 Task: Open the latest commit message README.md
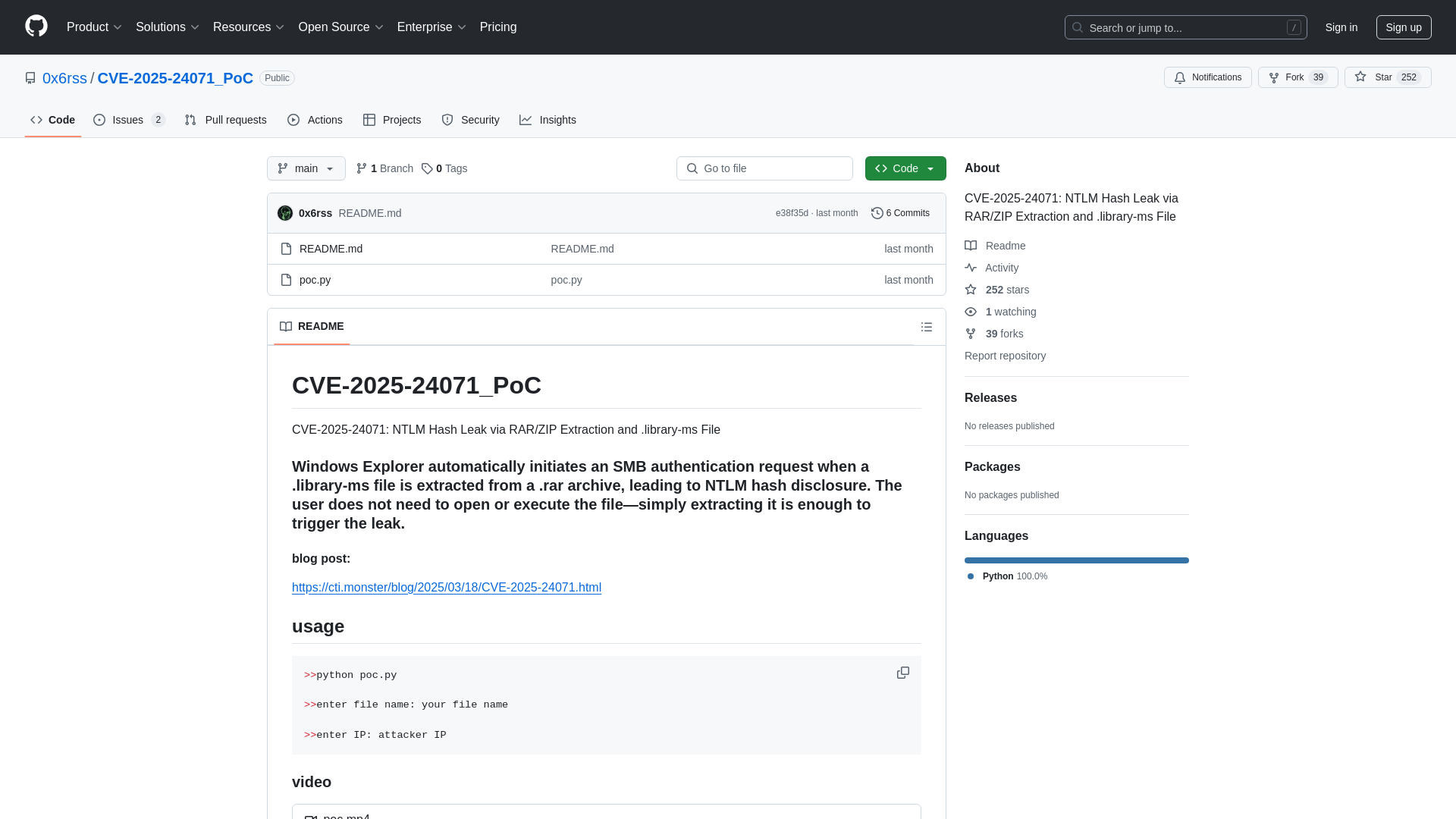coord(370,213)
